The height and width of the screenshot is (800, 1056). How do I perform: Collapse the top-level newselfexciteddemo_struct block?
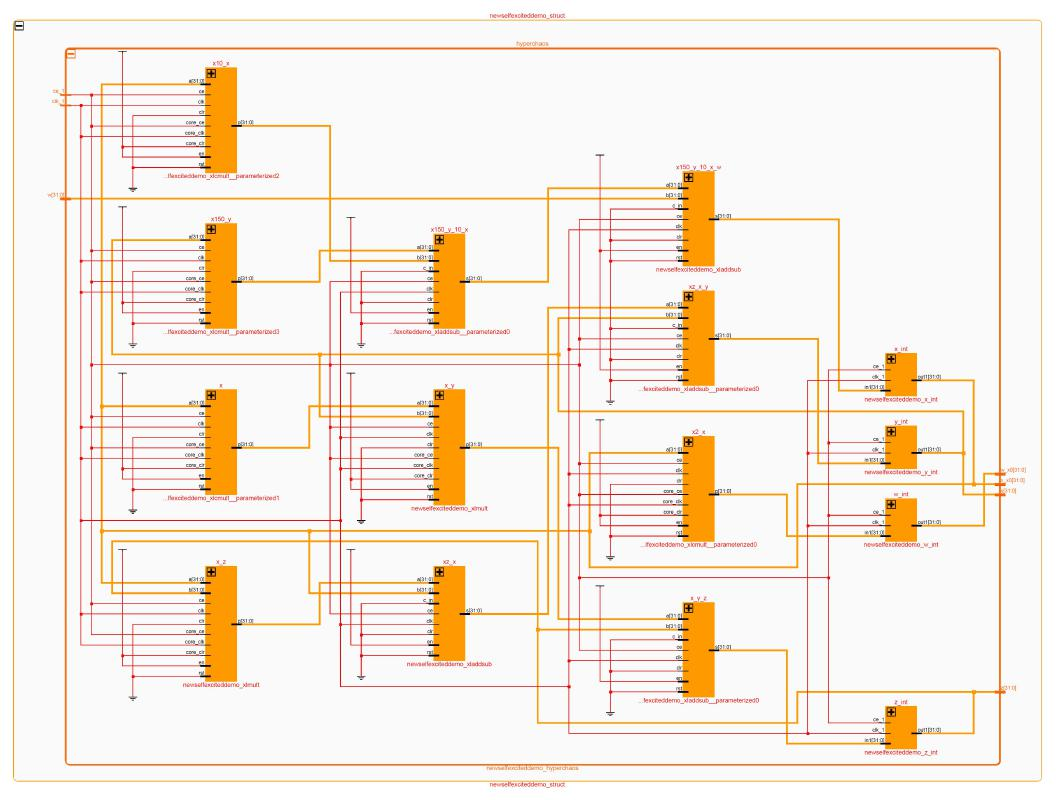click(19, 25)
